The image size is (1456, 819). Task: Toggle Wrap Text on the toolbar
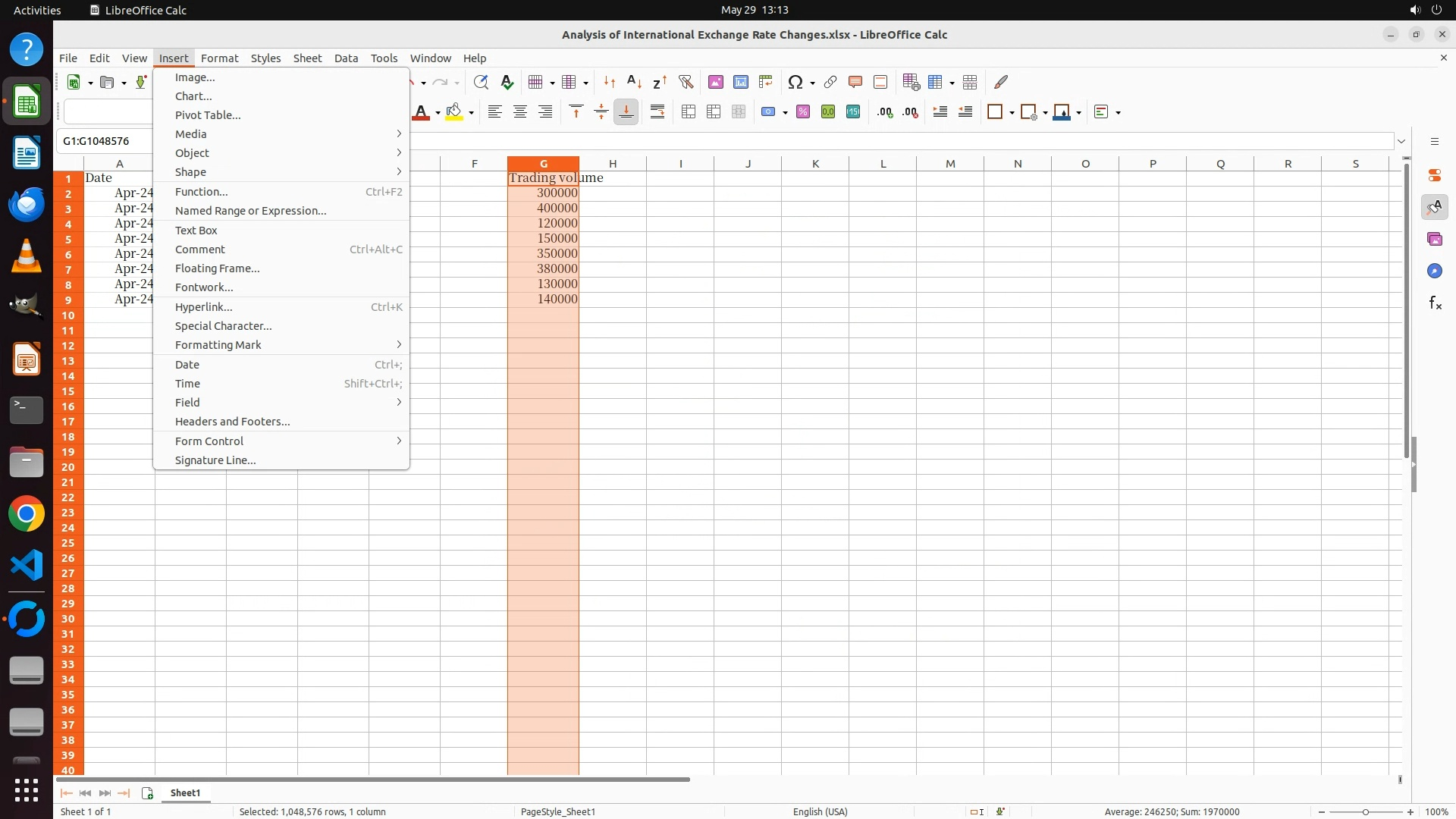tap(657, 112)
